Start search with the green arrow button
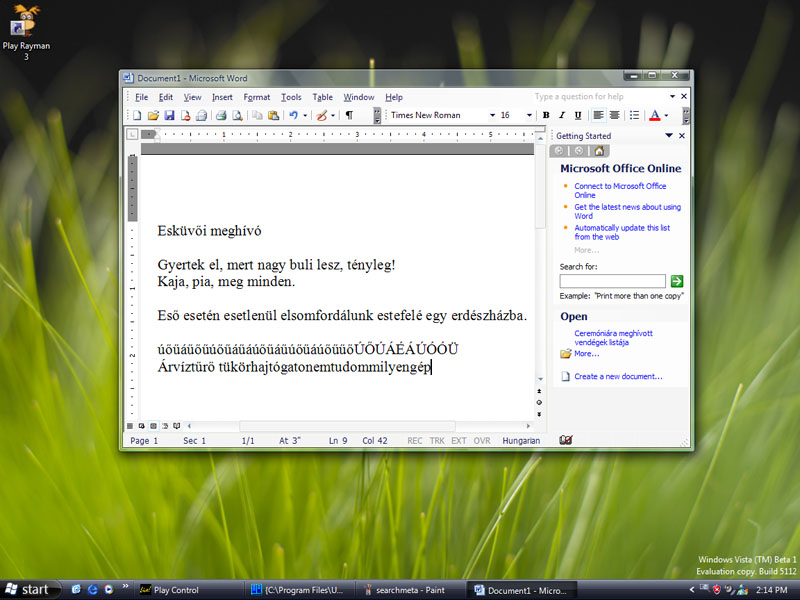800x600 pixels. tap(677, 281)
